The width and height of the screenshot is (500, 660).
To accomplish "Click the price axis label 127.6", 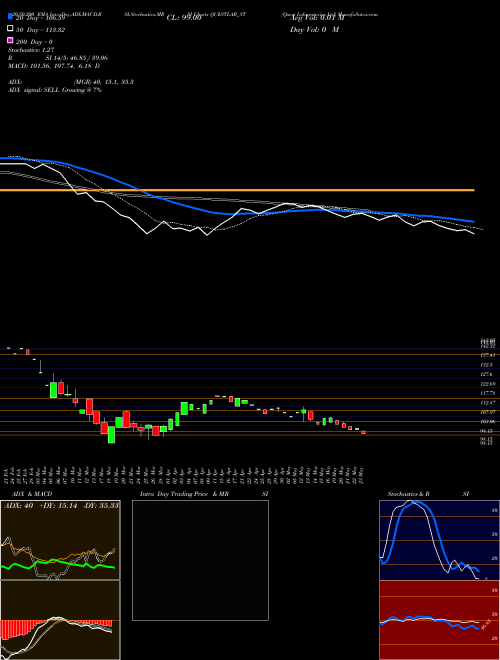I will click(x=487, y=375).
